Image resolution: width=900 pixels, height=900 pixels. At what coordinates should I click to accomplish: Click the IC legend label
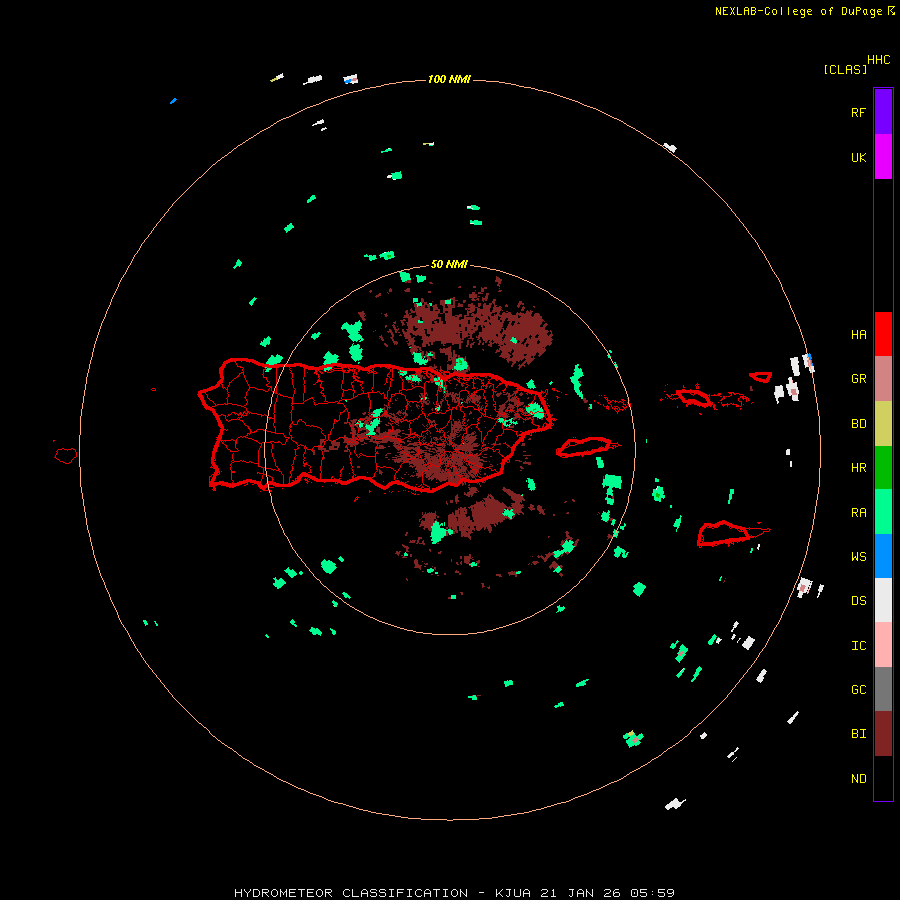[858, 645]
